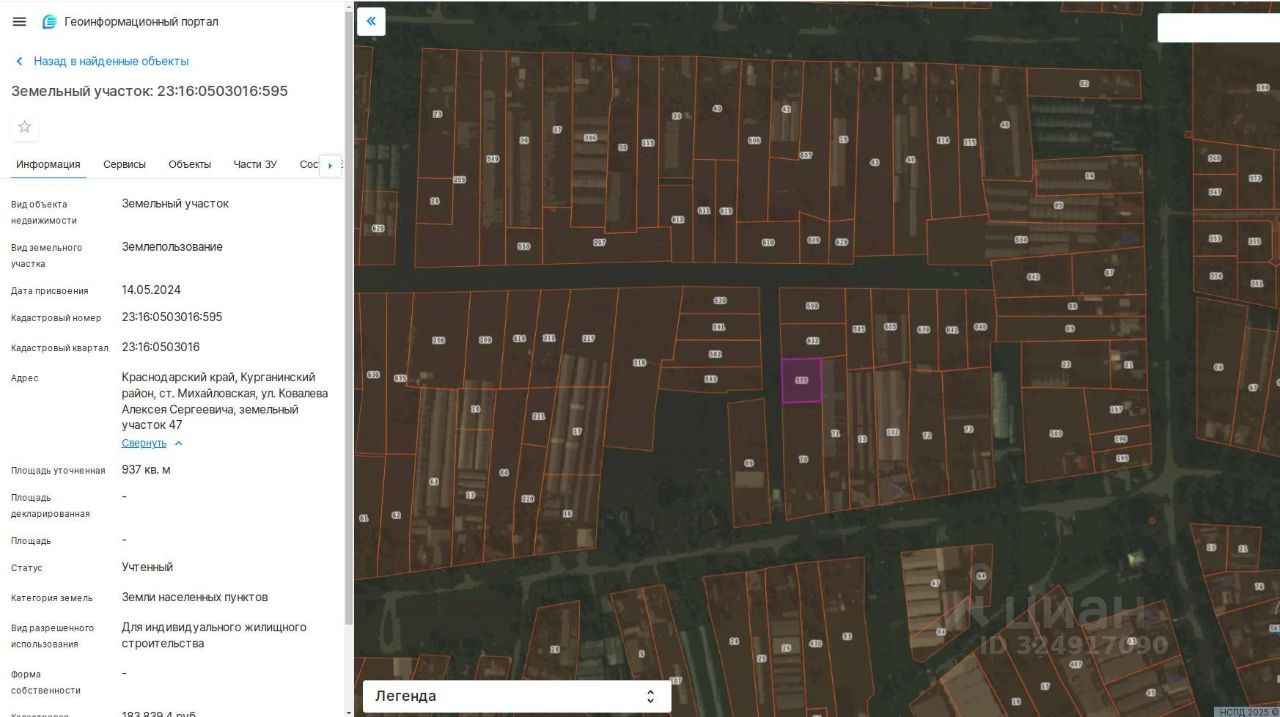
Task: Click the permitted use text Для индивидуального жилищного строительства
Action: point(214,635)
